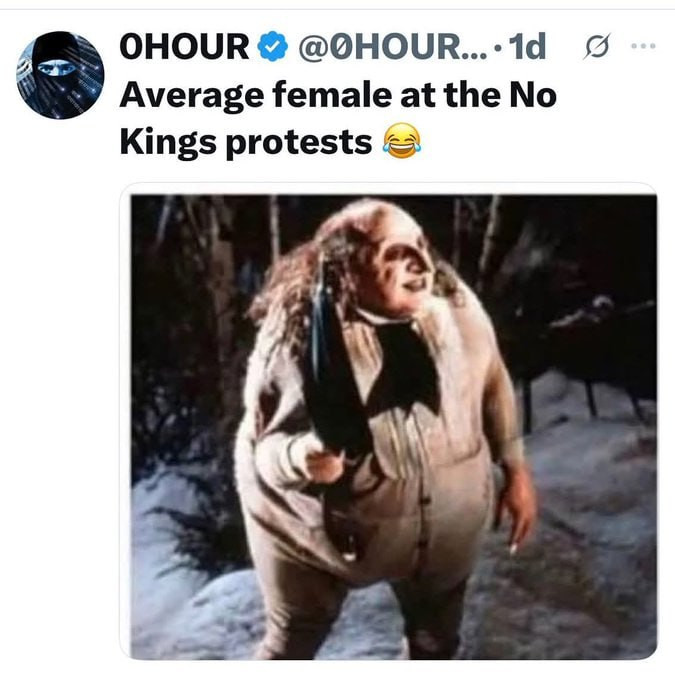Open the three-dot more options menu
Viewport: 675px width, 680px height.
click(643, 46)
